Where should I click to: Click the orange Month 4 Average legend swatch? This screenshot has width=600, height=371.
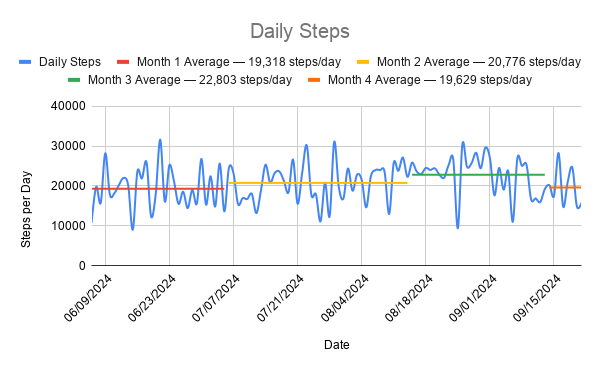pyautogui.click(x=314, y=80)
